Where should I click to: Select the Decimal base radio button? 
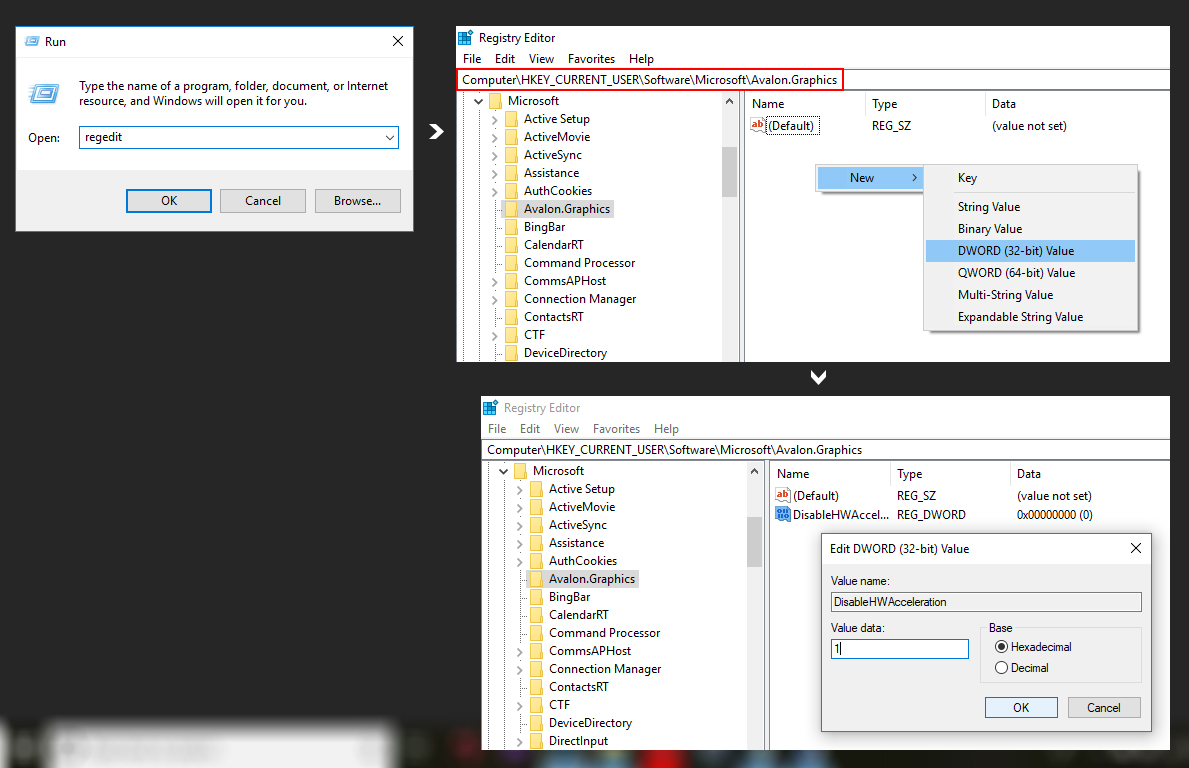[x=1002, y=668]
